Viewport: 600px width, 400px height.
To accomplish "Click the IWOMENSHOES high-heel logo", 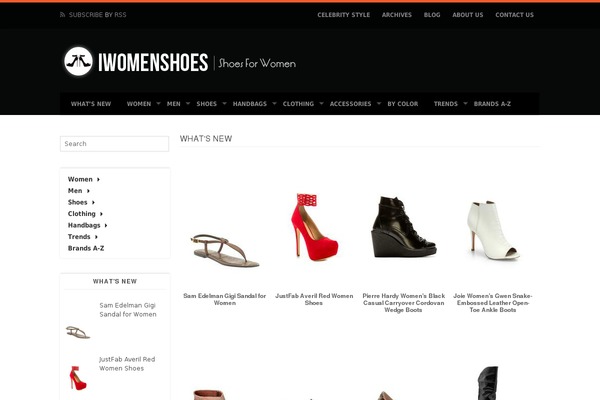I will click(78, 61).
